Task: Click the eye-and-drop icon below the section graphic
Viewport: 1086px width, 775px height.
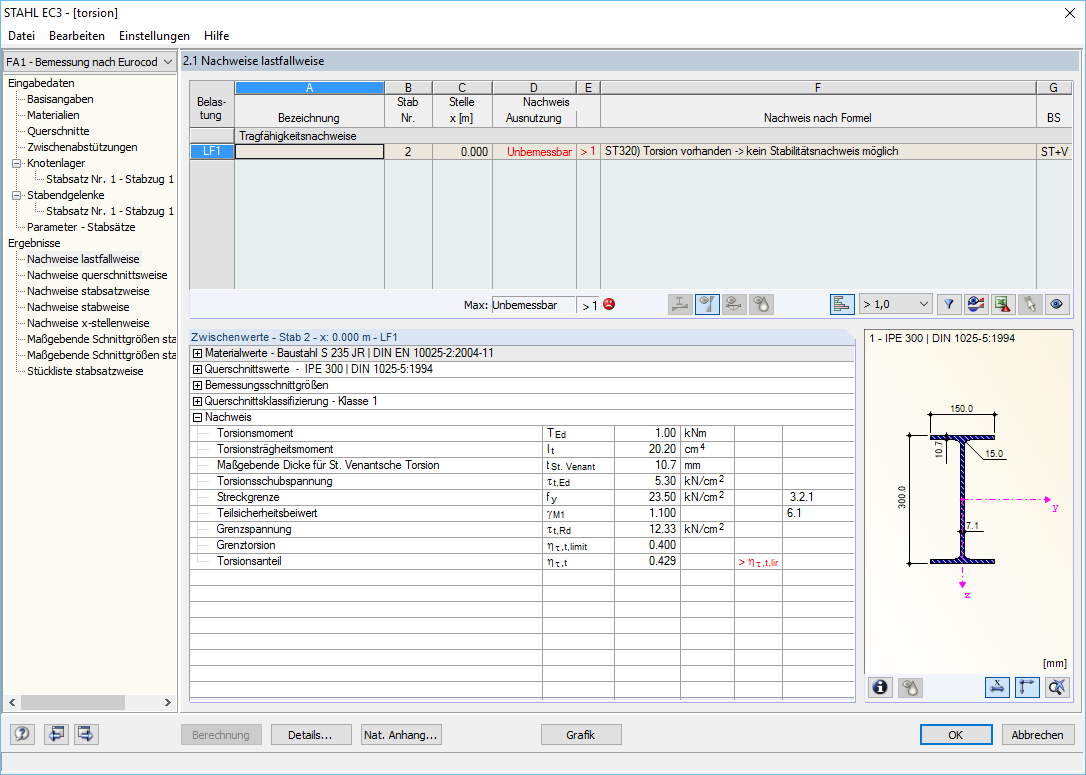Action: (x=909, y=687)
